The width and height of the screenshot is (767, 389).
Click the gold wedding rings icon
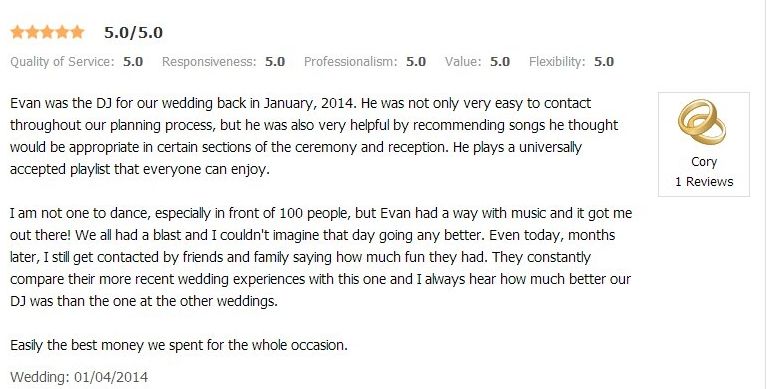(702, 123)
